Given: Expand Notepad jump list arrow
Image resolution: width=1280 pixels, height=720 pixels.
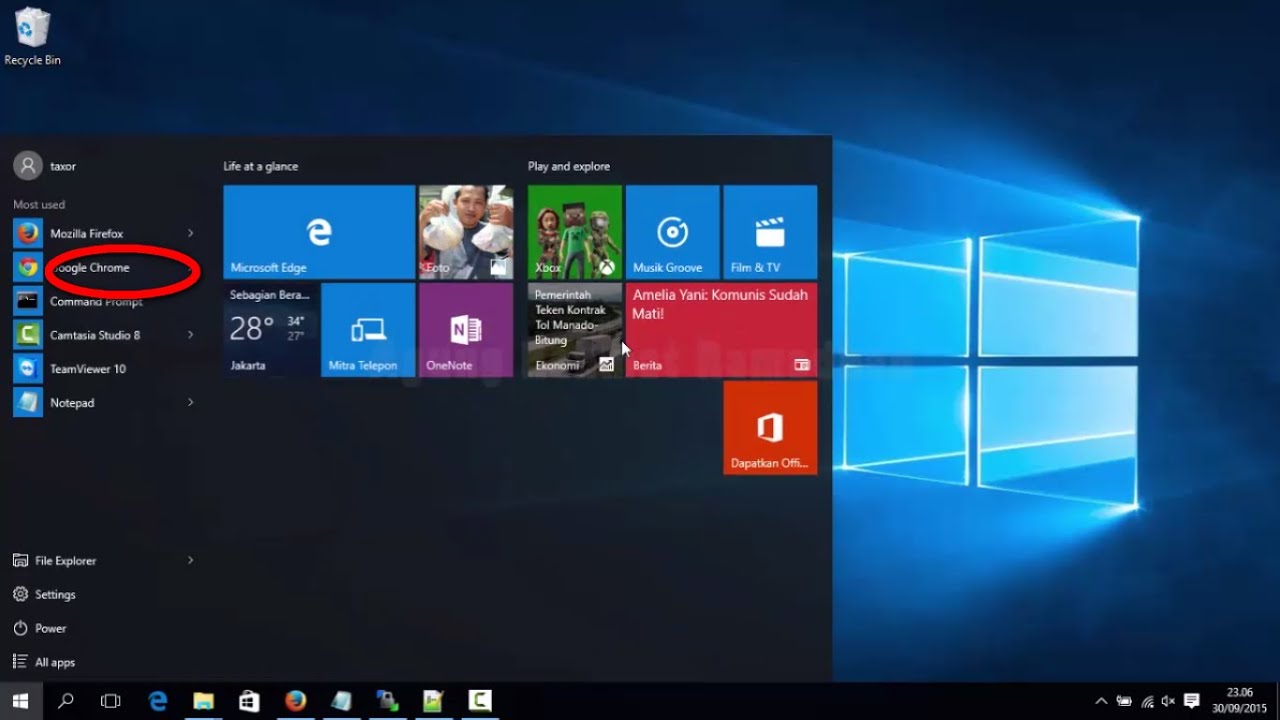Looking at the screenshot, I should coord(190,403).
